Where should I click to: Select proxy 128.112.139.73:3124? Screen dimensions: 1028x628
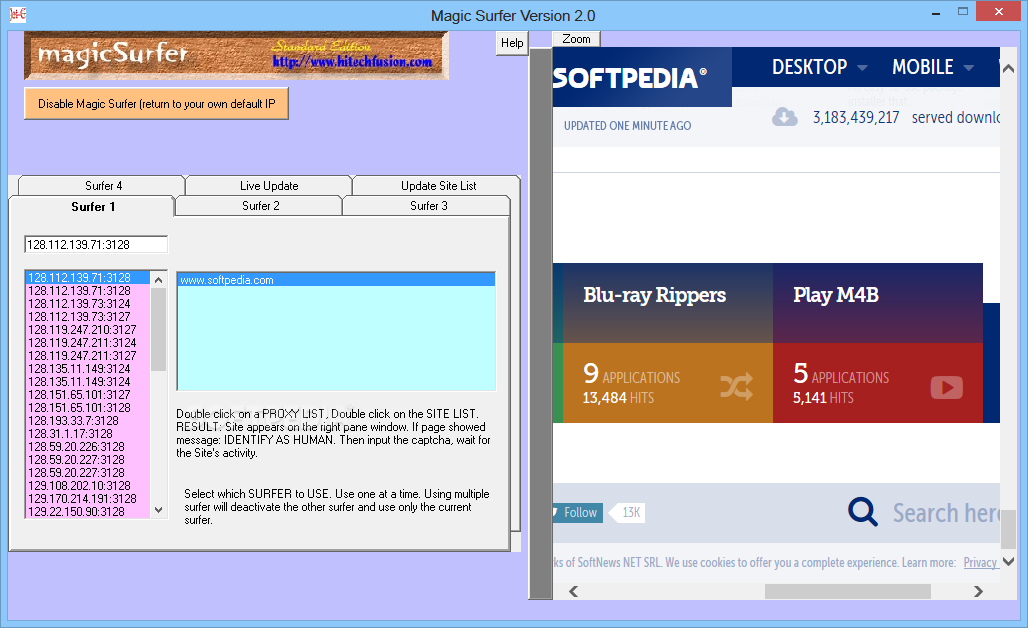(x=88, y=304)
